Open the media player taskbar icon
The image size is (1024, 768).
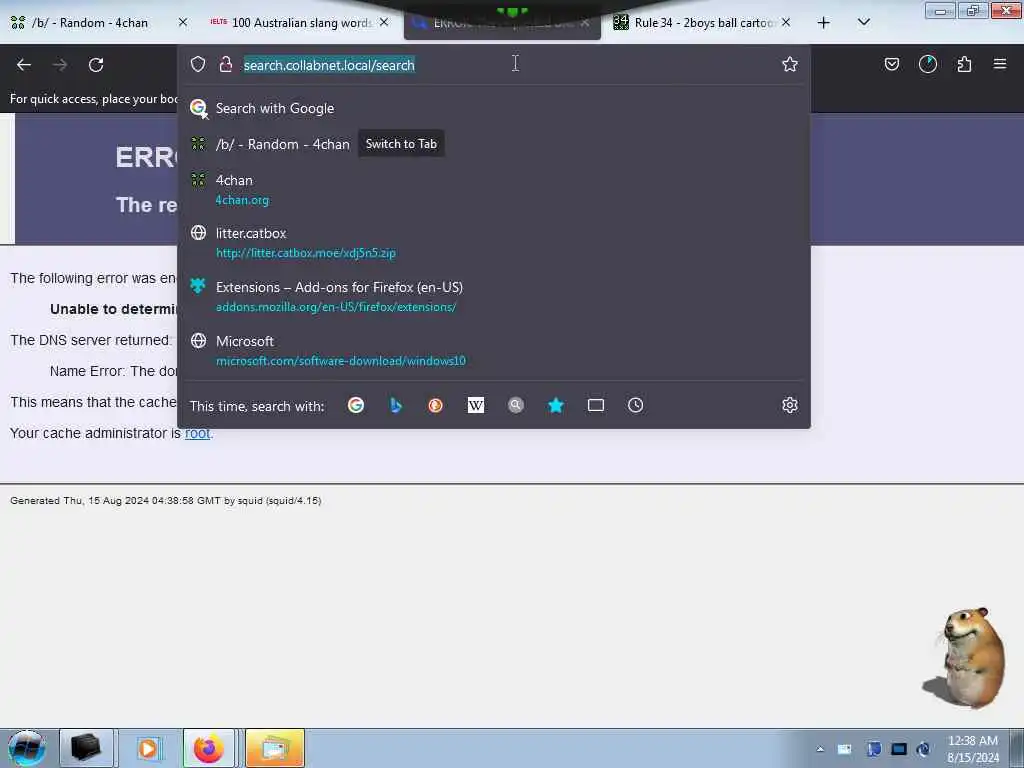point(148,748)
